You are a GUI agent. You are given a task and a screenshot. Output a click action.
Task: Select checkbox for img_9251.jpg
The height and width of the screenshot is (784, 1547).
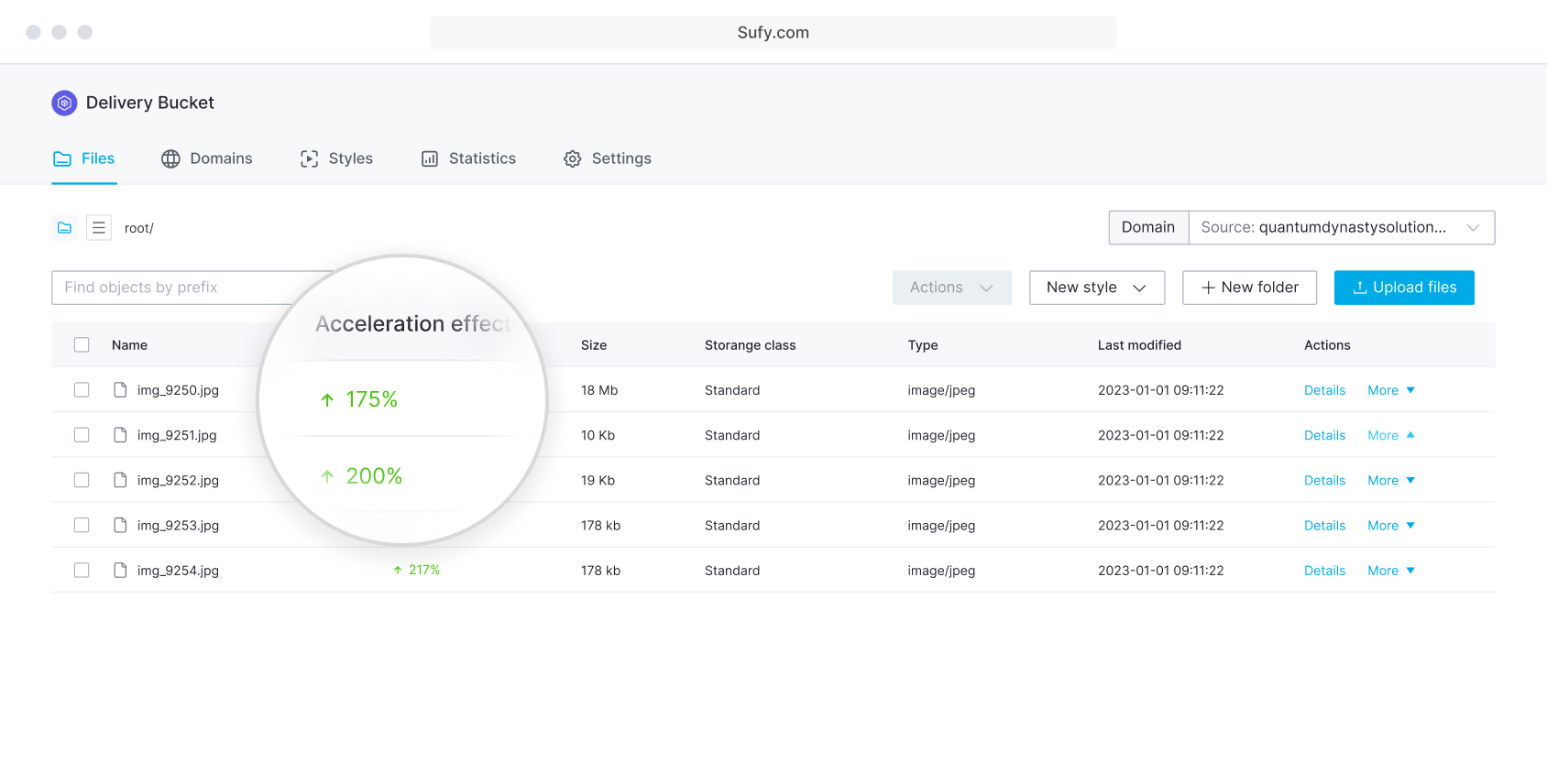tap(82, 434)
